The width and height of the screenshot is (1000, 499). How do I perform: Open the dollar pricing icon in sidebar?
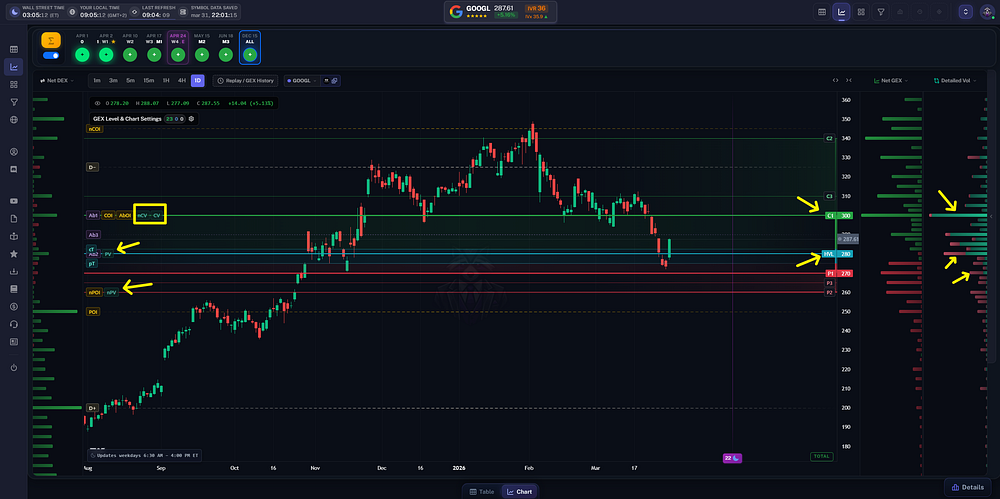coord(14,306)
